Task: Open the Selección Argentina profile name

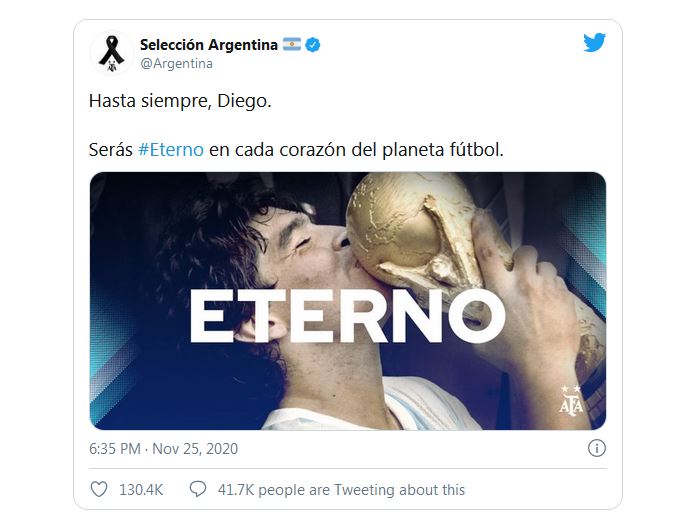Action: (209, 45)
